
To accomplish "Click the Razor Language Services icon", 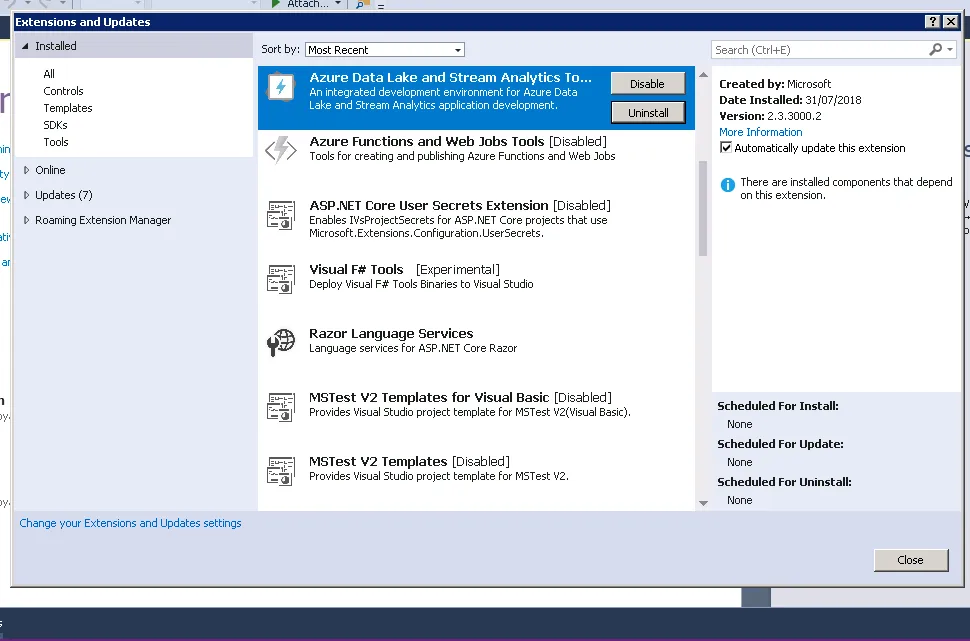I will click(x=281, y=343).
